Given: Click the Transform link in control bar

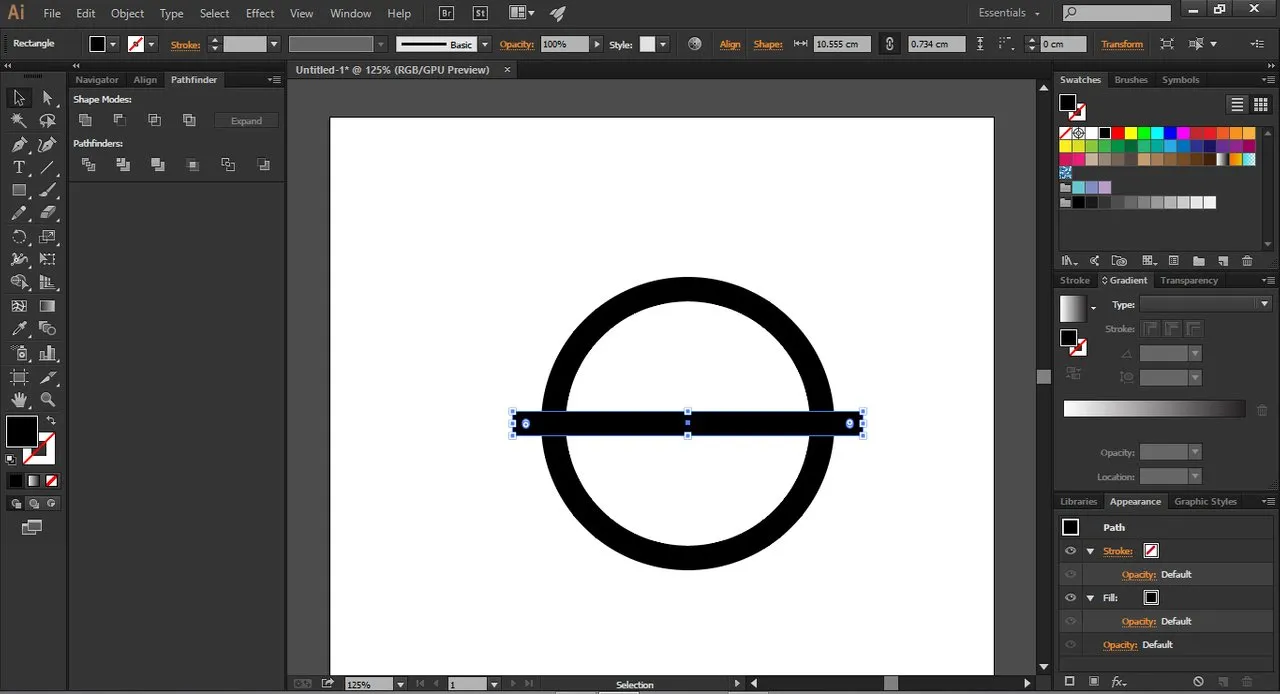Looking at the screenshot, I should point(1122,44).
